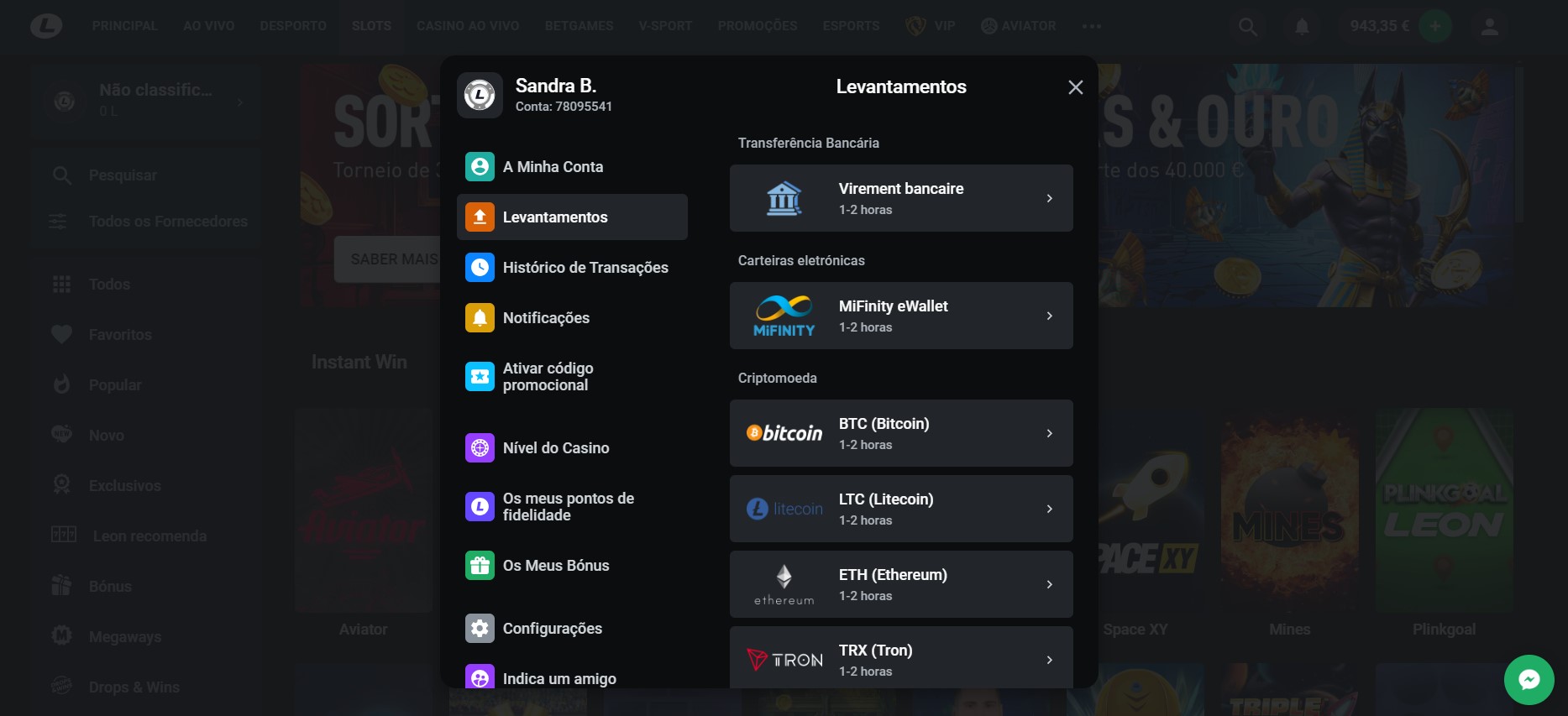Click the A Minha Conta green icon
The height and width of the screenshot is (716, 1568).
(480, 166)
